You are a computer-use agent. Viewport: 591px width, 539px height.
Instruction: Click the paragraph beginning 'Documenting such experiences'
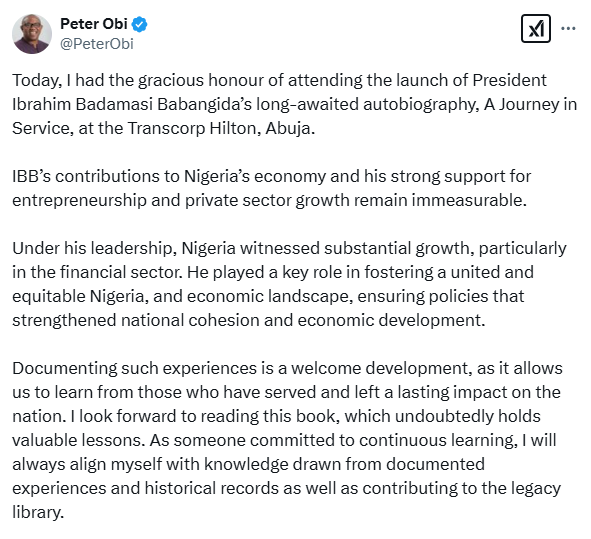pyautogui.click(x=288, y=440)
